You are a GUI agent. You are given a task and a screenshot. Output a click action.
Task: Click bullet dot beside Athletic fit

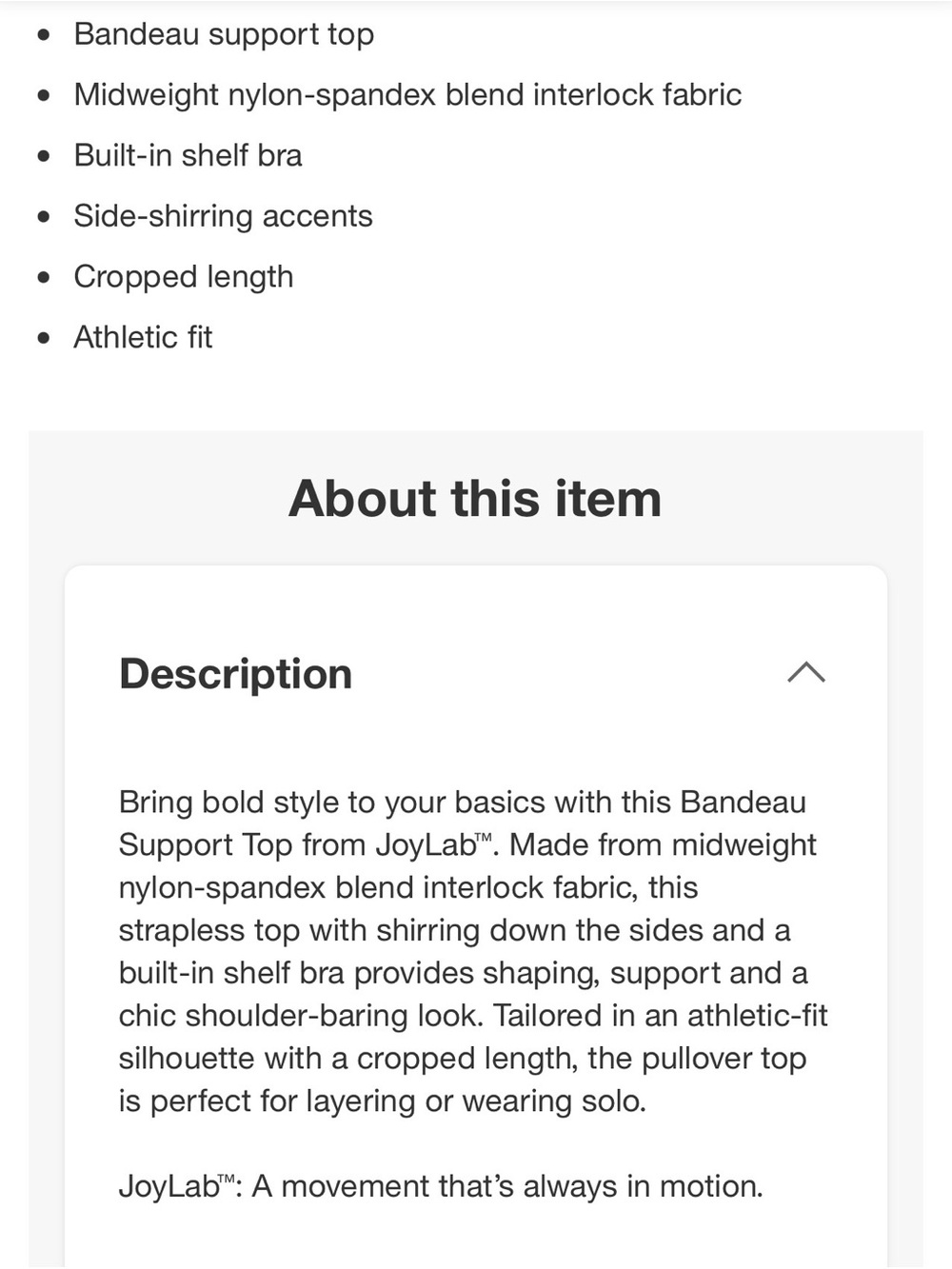click(x=43, y=338)
